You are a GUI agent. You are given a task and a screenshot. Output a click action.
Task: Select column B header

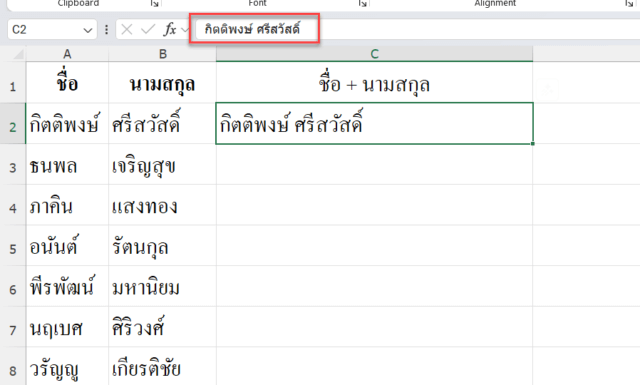pyautogui.click(x=162, y=54)
